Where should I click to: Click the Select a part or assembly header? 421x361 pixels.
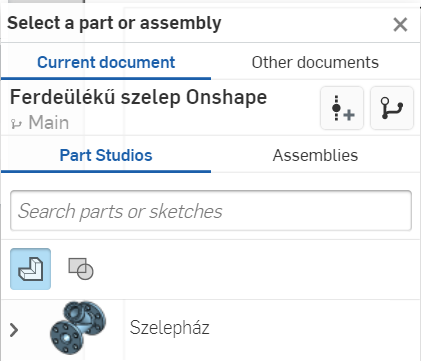coord(114,23)
